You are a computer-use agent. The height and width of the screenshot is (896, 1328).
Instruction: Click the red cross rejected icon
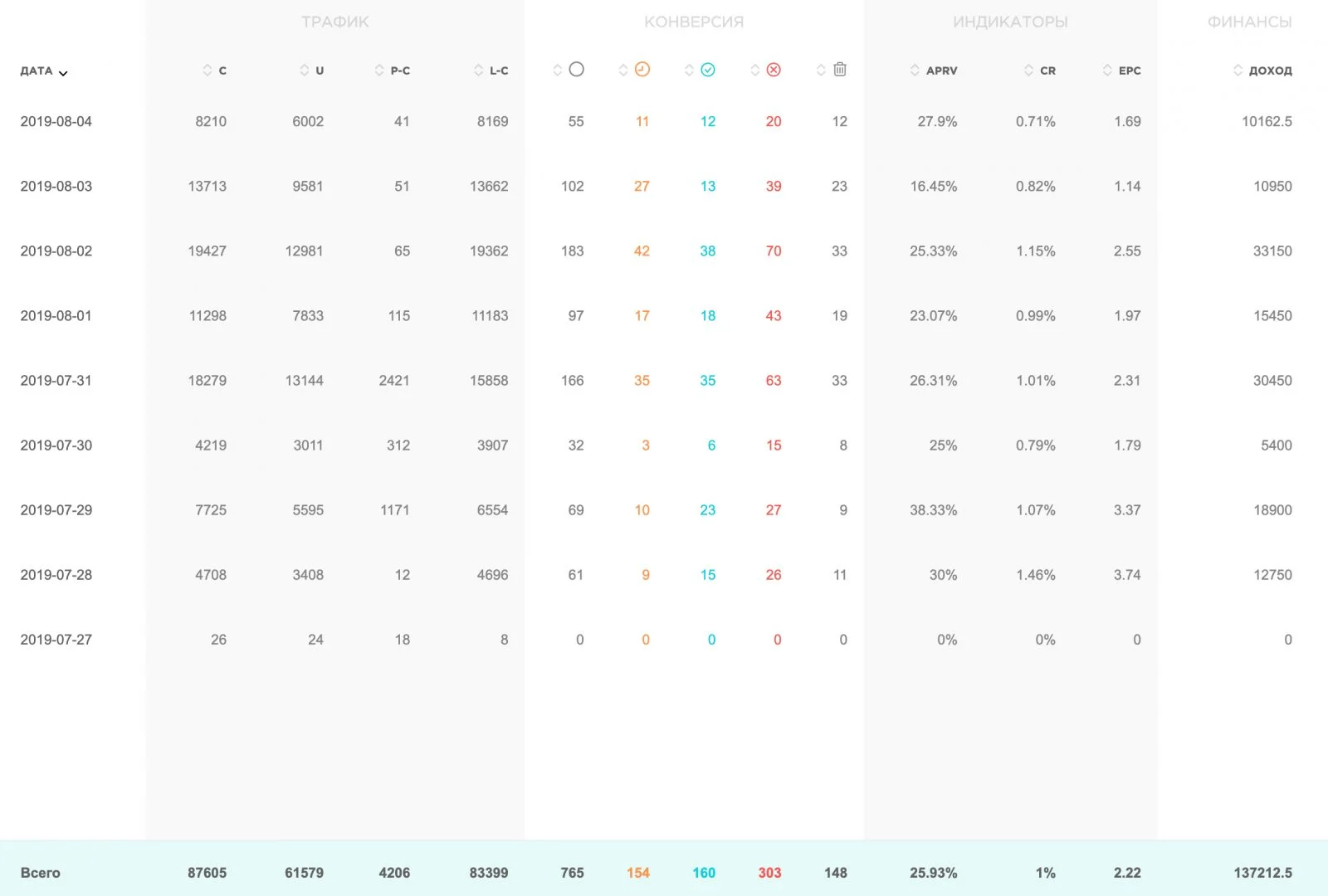pyautogui.click(x=774, y=70)
